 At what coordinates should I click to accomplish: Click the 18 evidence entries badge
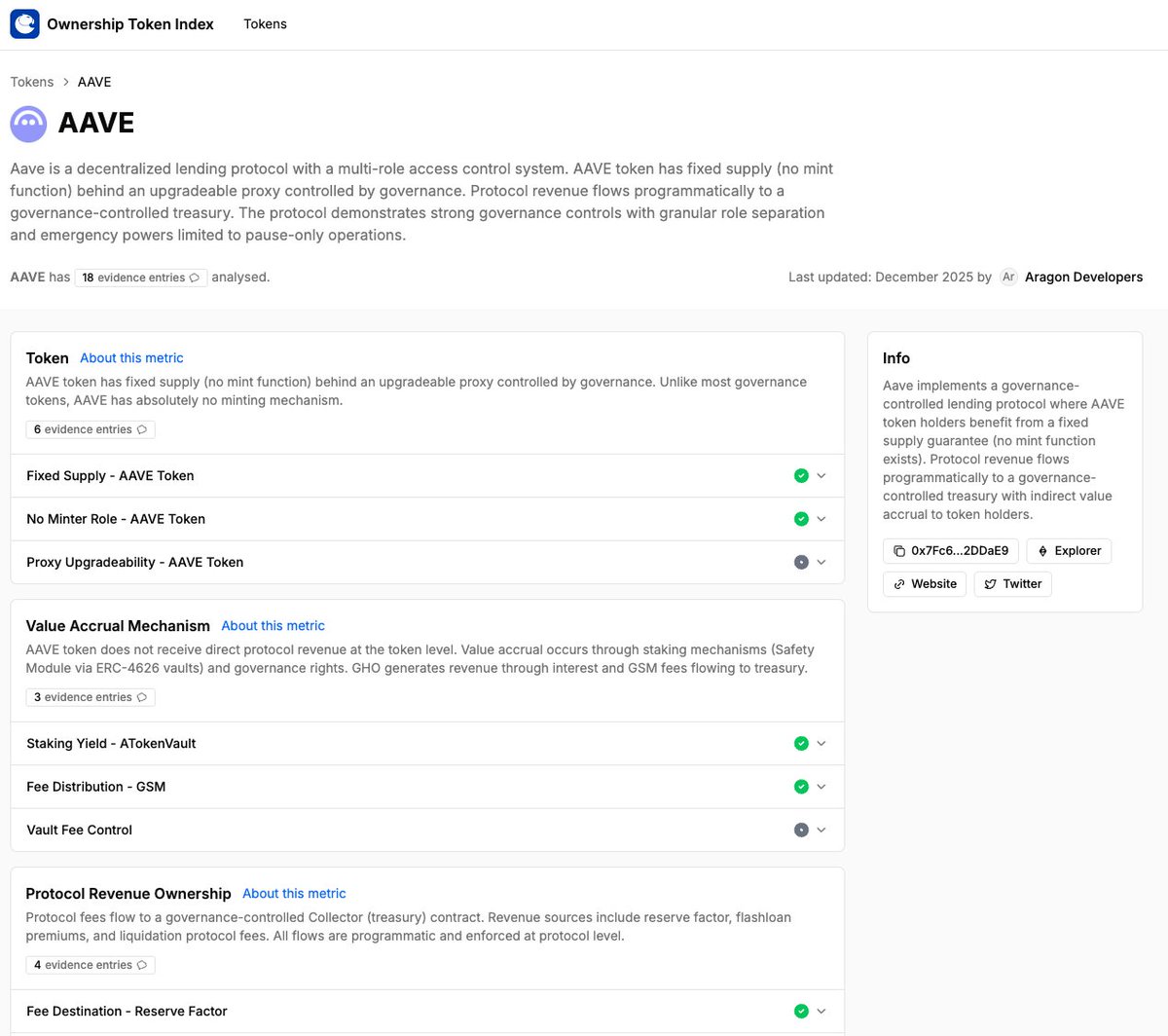click(140, 277)
